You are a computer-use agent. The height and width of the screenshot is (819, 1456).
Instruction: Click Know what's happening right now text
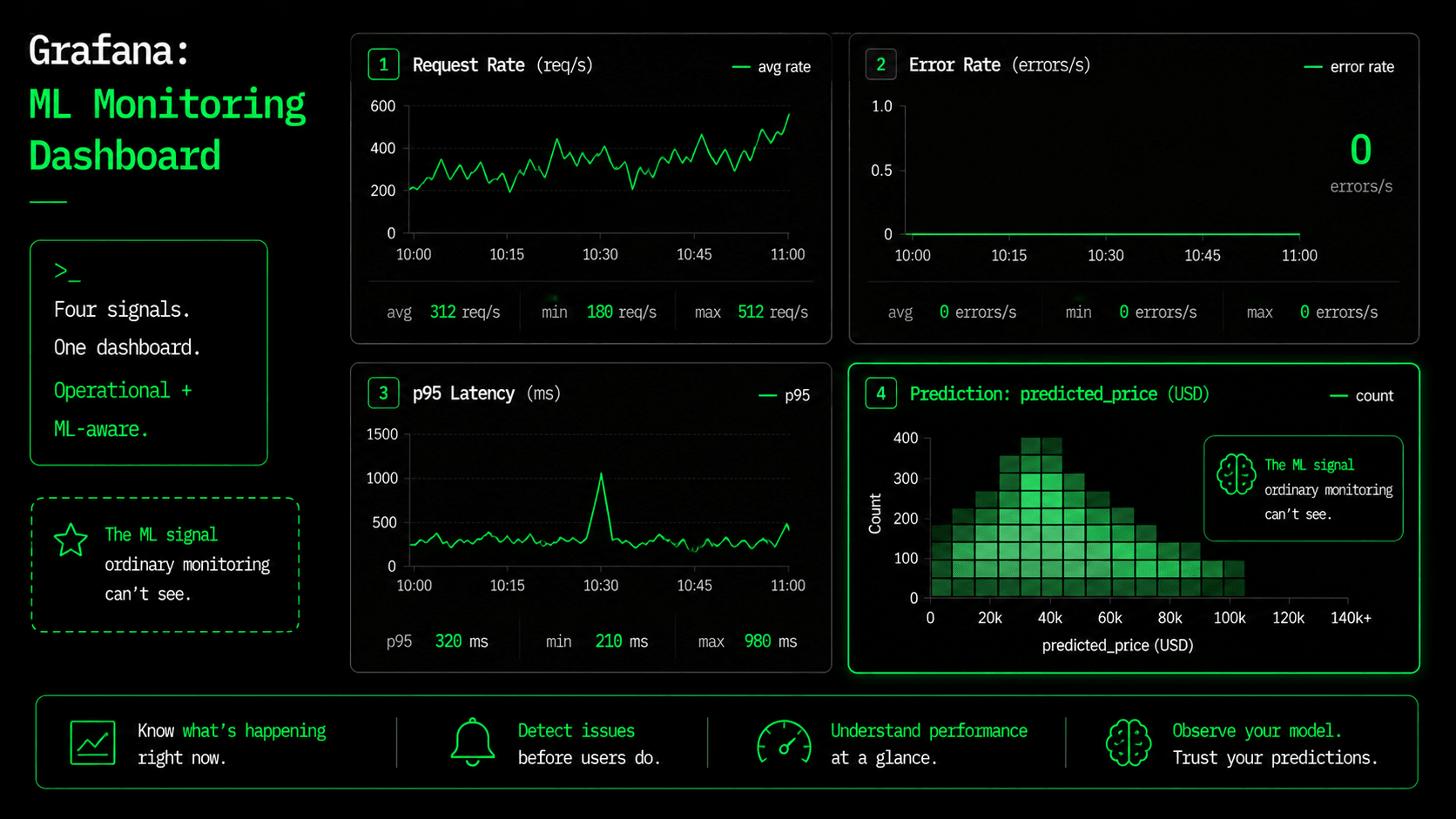(232, 744)
